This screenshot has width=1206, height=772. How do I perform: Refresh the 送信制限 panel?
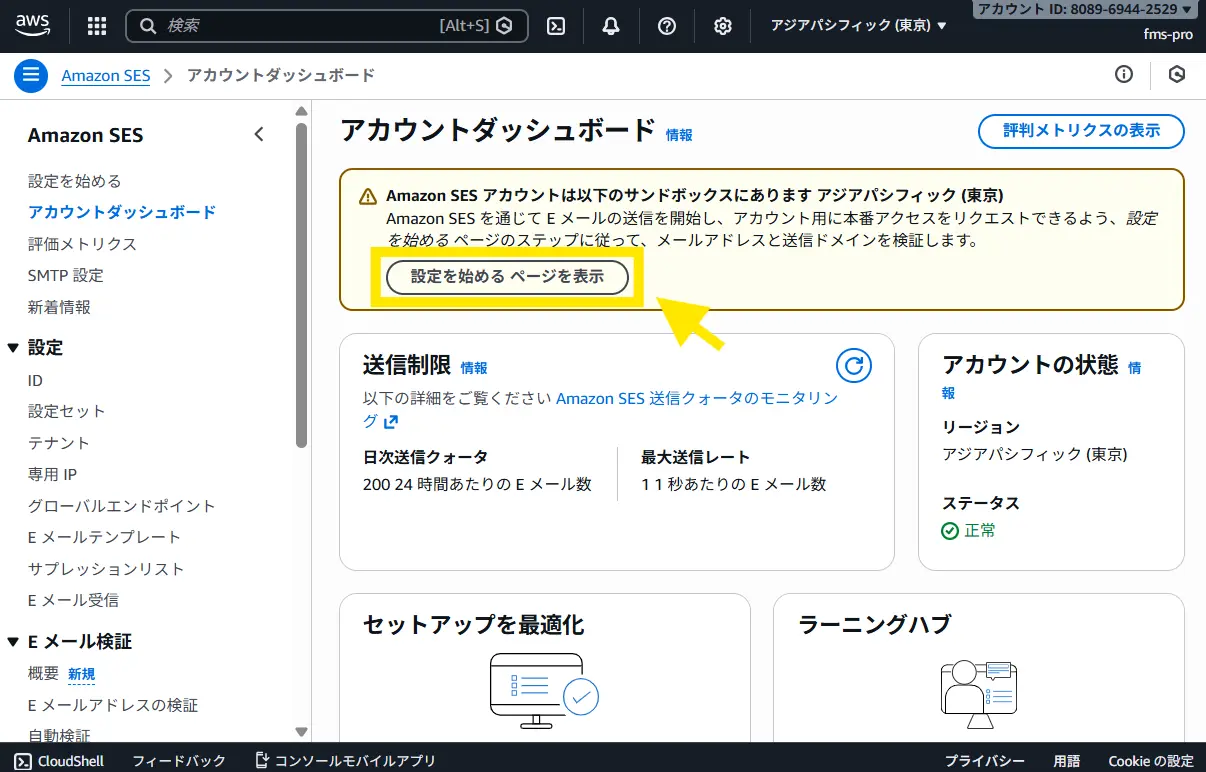853,366
